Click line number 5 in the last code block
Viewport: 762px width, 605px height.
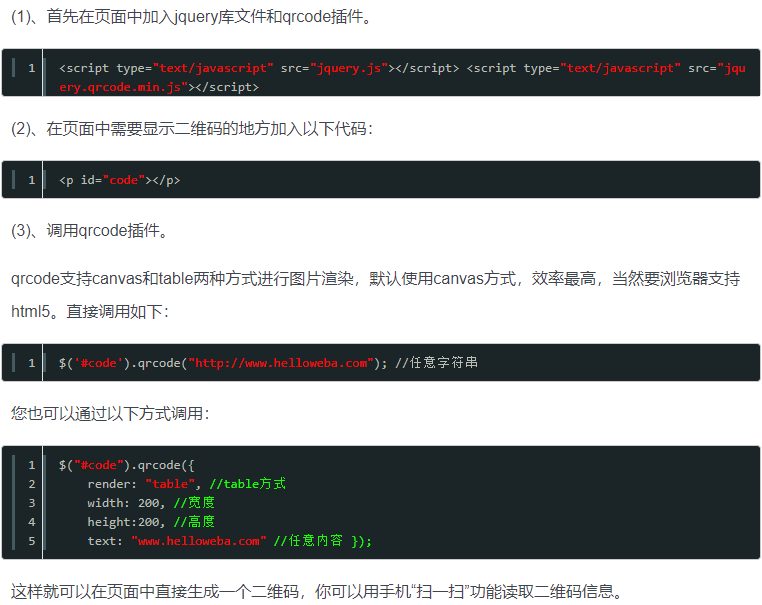32,541
